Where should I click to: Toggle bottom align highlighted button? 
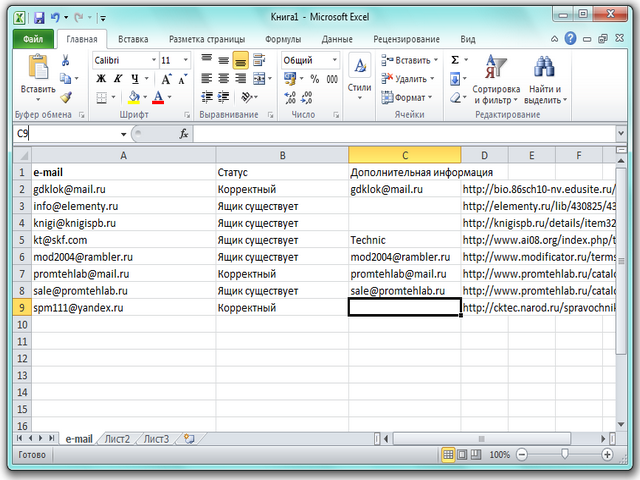(240, 60)
